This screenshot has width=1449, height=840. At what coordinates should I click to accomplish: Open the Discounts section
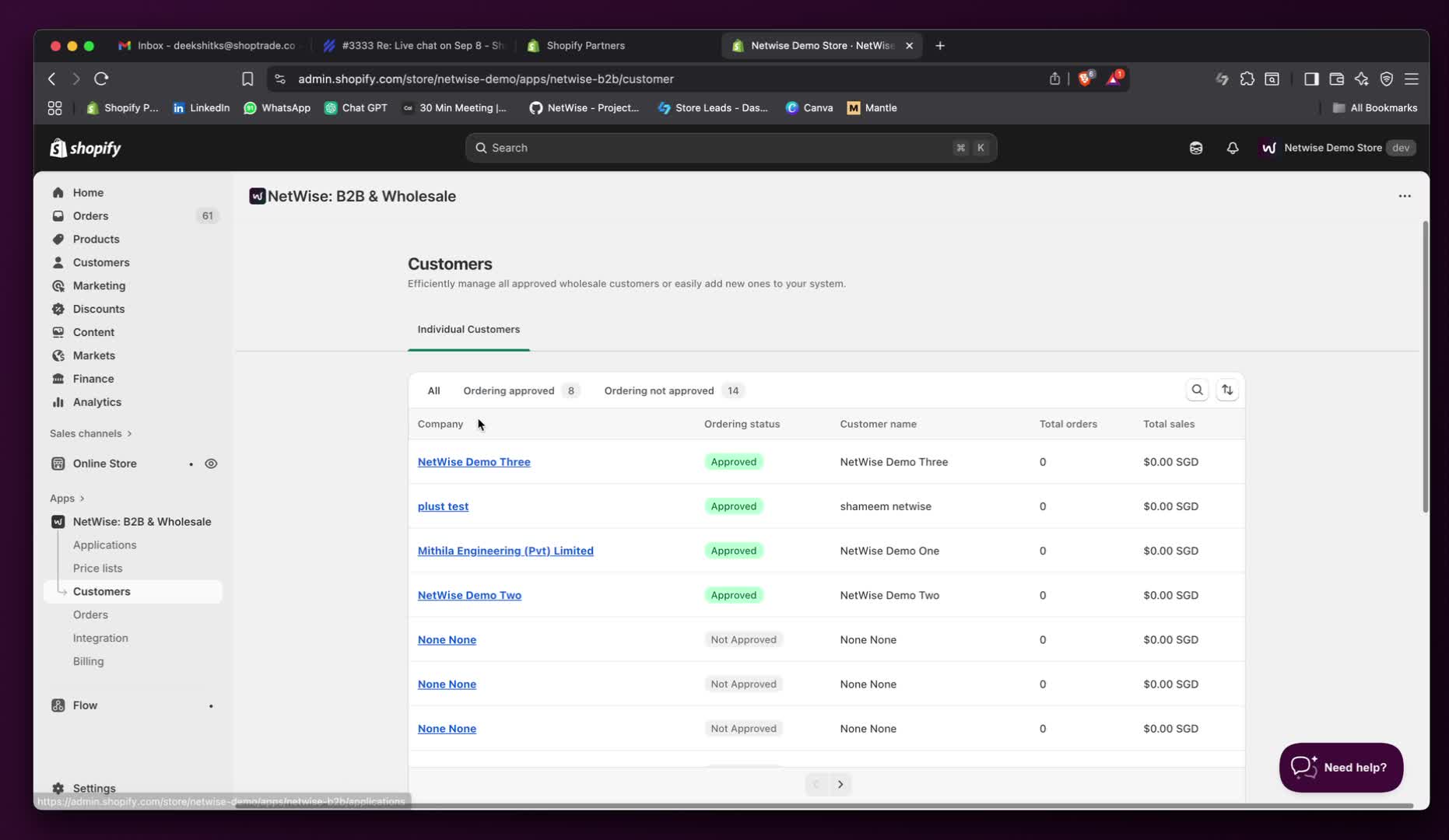click(x=99, y=309)
